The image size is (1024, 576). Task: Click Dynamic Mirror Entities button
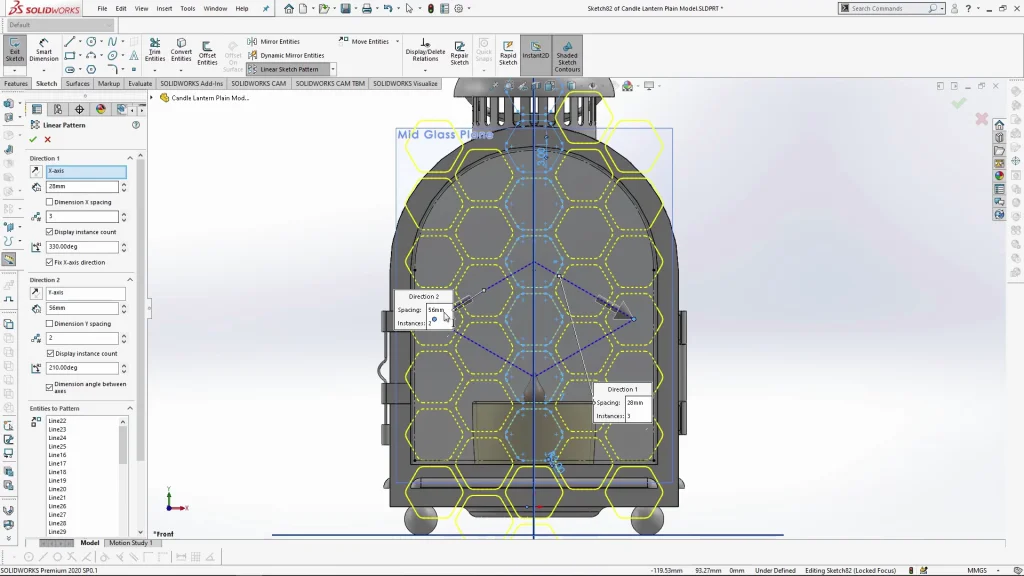pyautogui.click(x=286, y=56)
